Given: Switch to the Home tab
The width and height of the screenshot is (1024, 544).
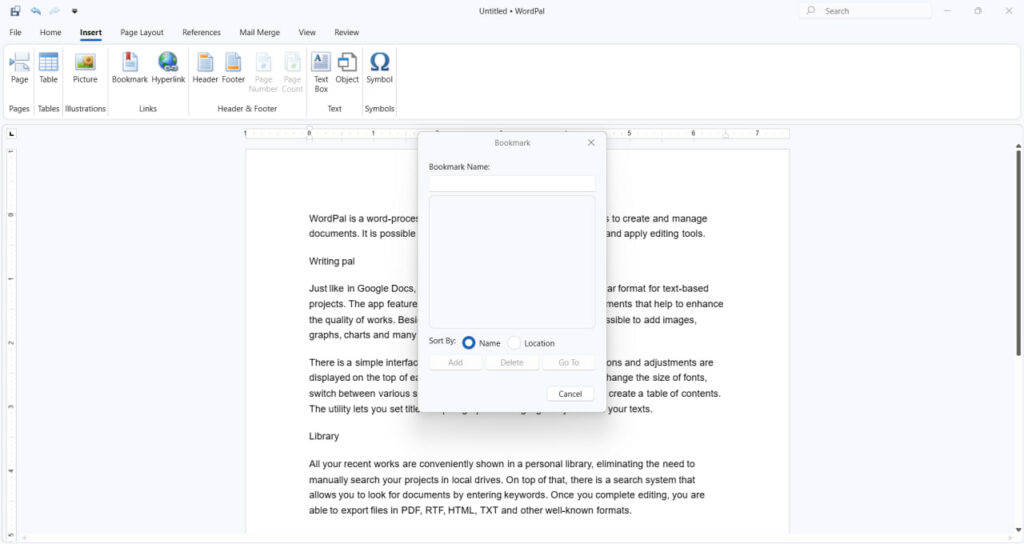Looking at the screenshot, I should (x=50, y=32).
